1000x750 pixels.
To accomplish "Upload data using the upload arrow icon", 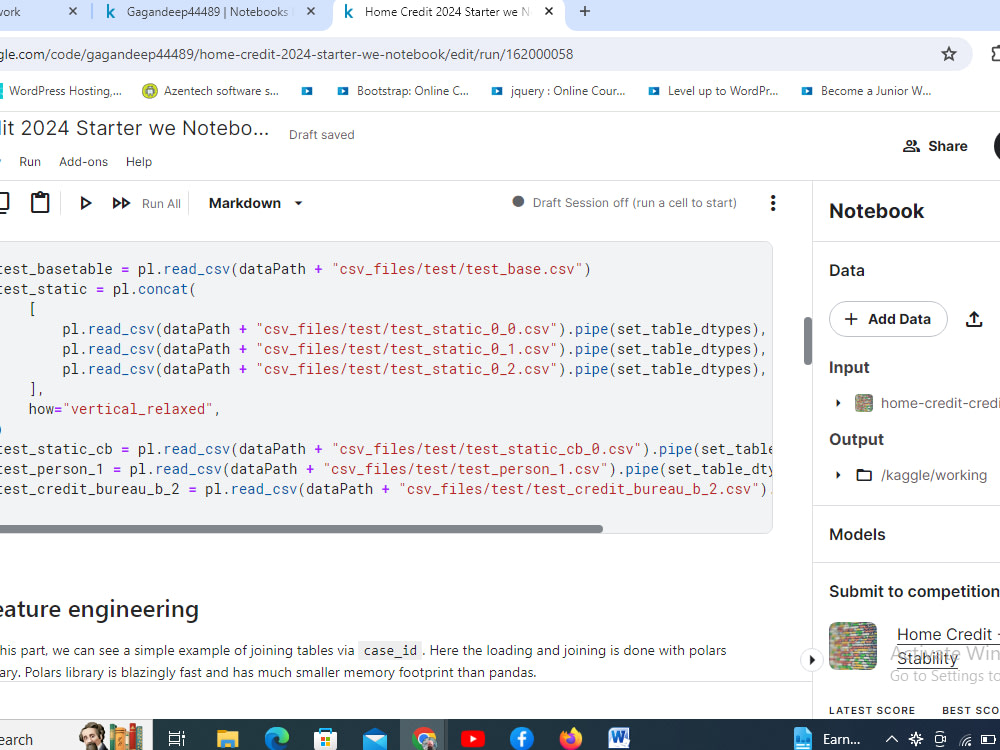I will pyautogui.click(x=973, y=319).
